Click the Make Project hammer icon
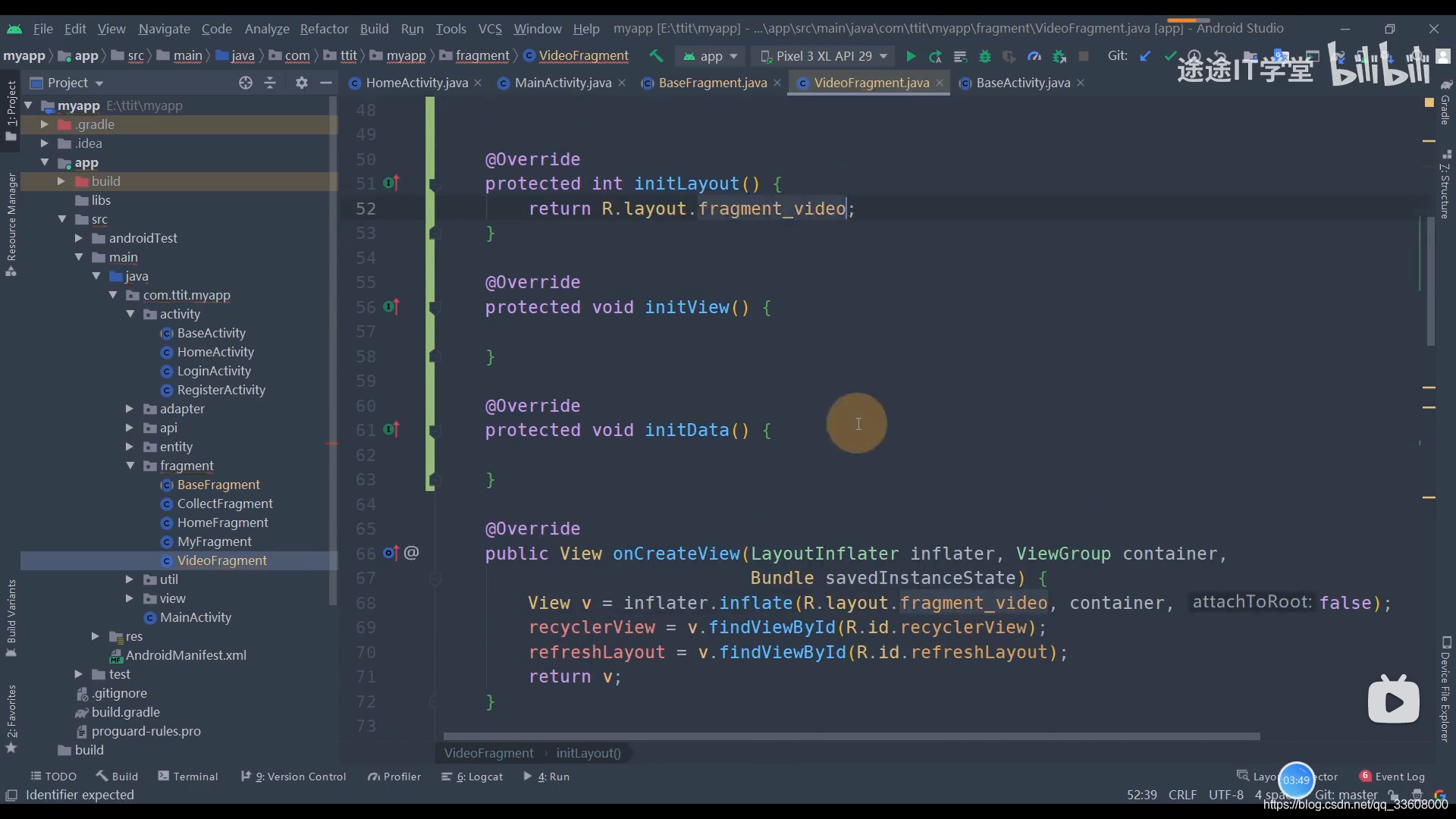The image size is (1456, 819). point(656,56)
